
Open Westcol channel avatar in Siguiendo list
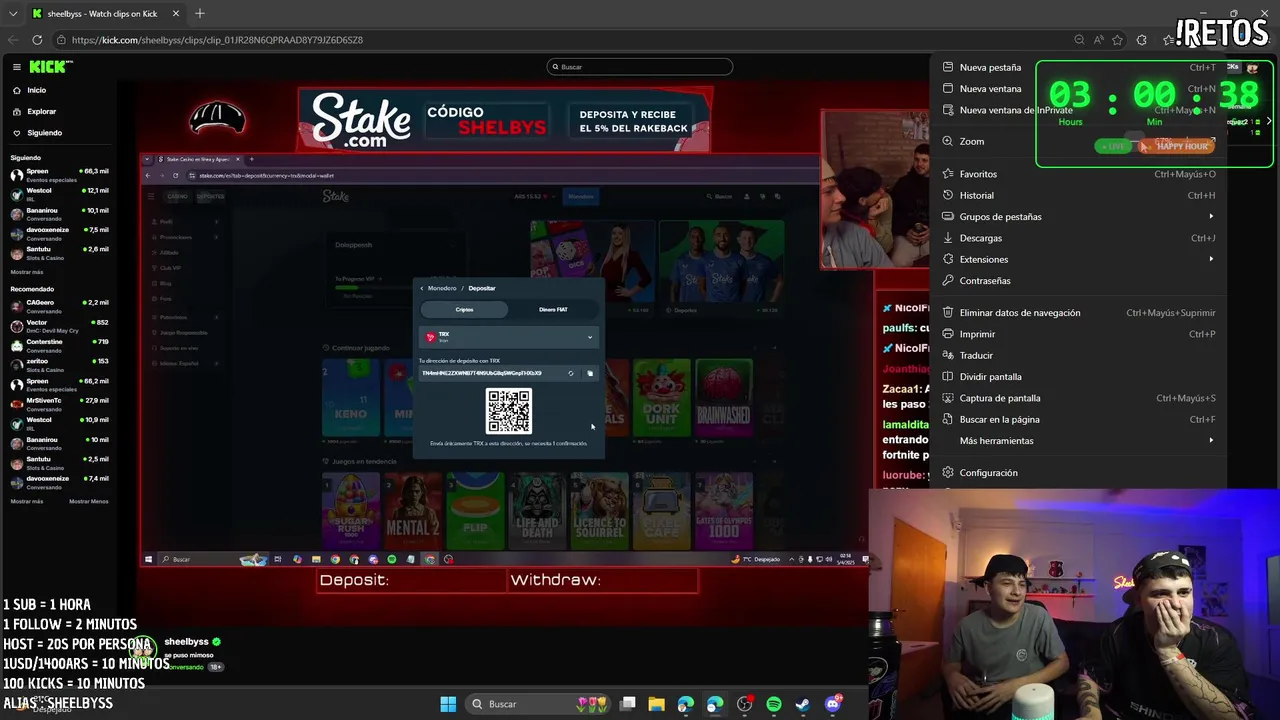coord(17,194)
